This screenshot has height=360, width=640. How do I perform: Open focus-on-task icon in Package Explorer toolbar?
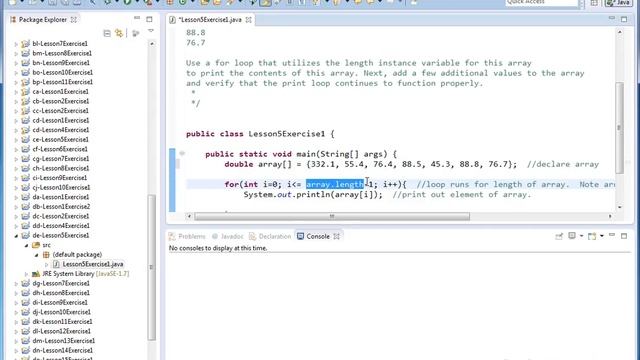[x=136, y=33]
